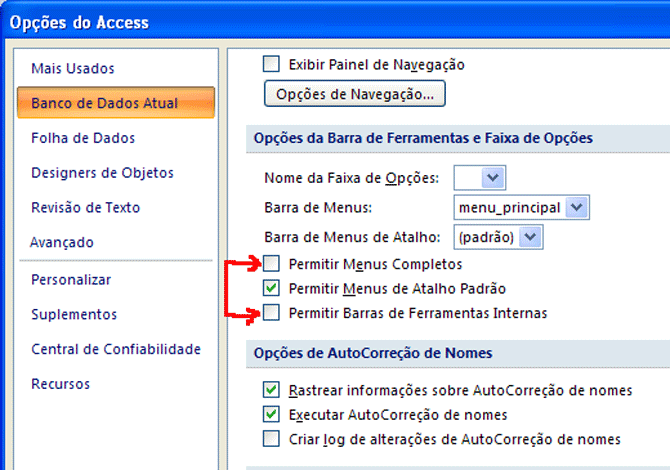Uncheck Rastrear informações sobre AutoCorreção de nomes
Screen dimensions: 670x470
tap(271, 390)
